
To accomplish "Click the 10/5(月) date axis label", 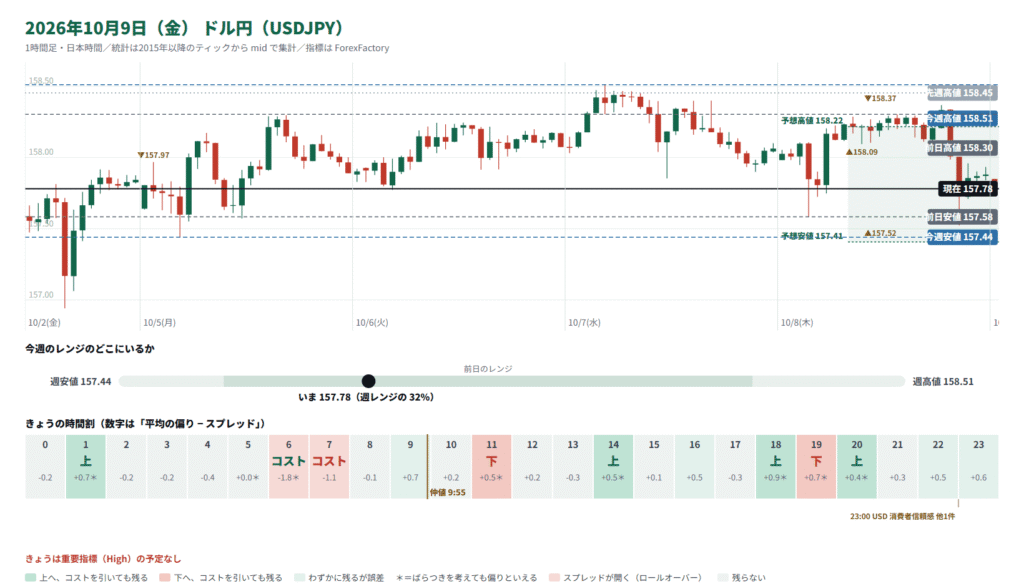I will pyautogui.click(x=159, y=323).
